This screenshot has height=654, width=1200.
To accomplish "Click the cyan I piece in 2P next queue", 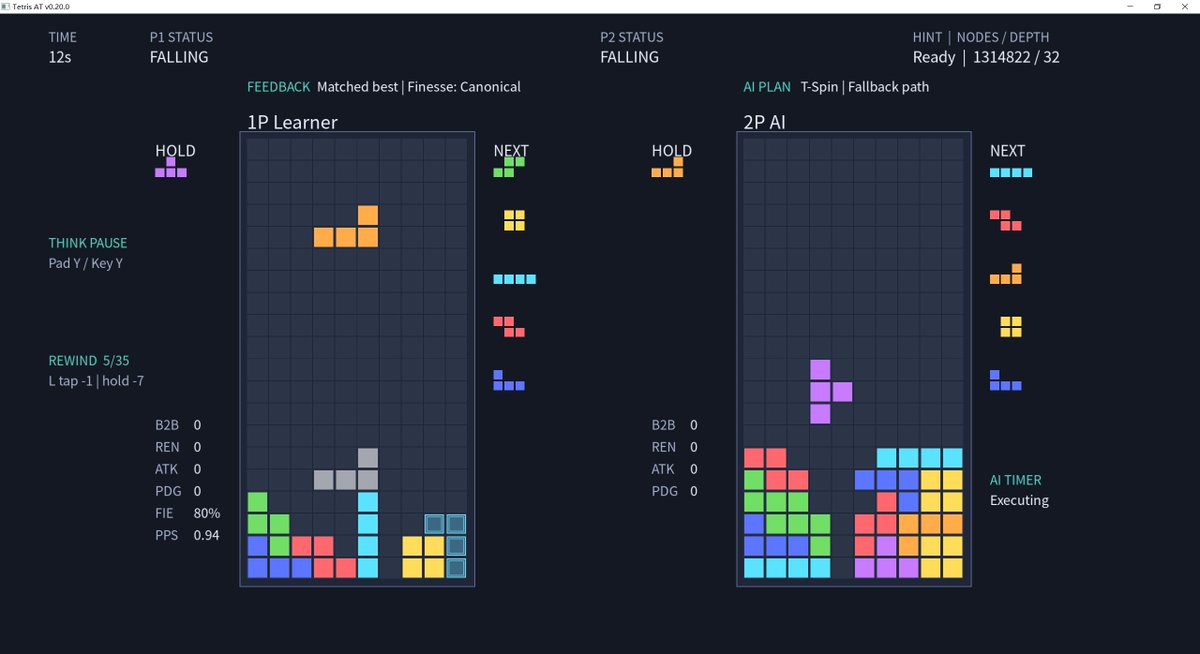I will (x=1011, y=172).
